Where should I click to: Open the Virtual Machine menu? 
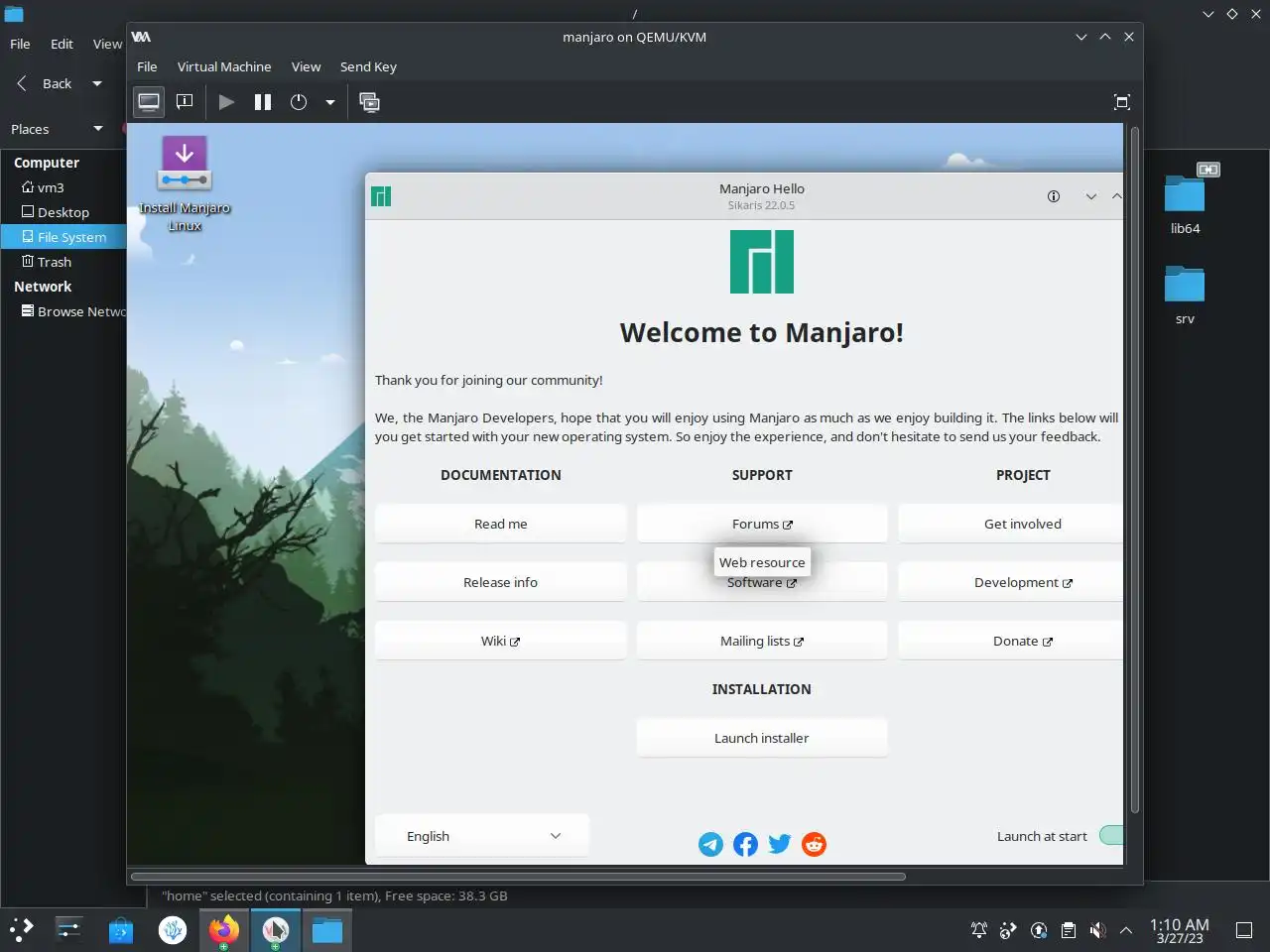tap(224, 66)
